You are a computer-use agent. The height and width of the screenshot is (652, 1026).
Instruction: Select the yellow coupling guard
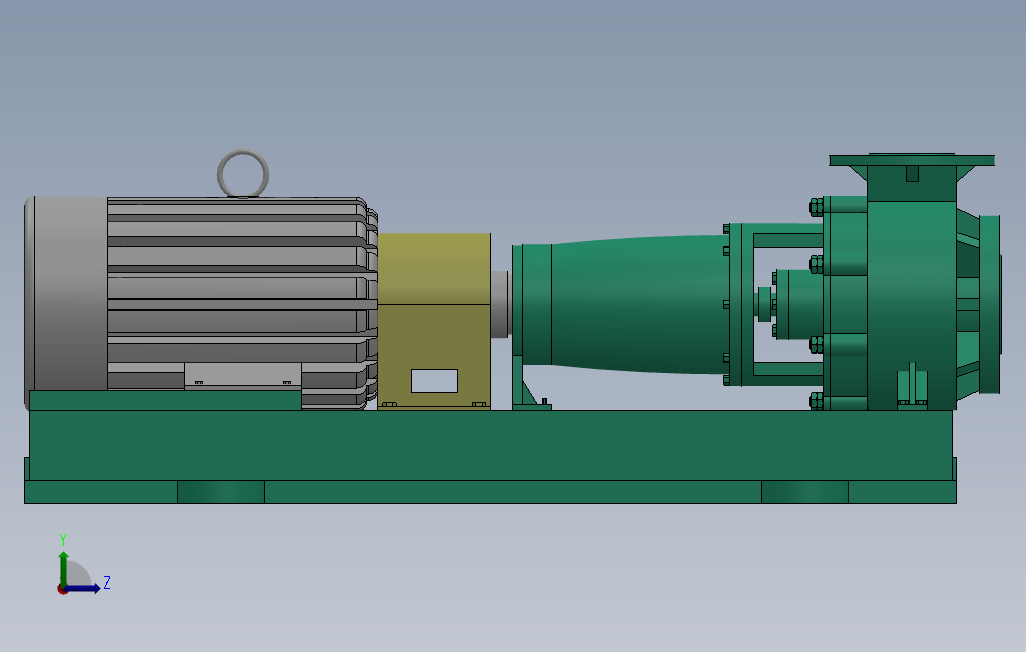434,321
